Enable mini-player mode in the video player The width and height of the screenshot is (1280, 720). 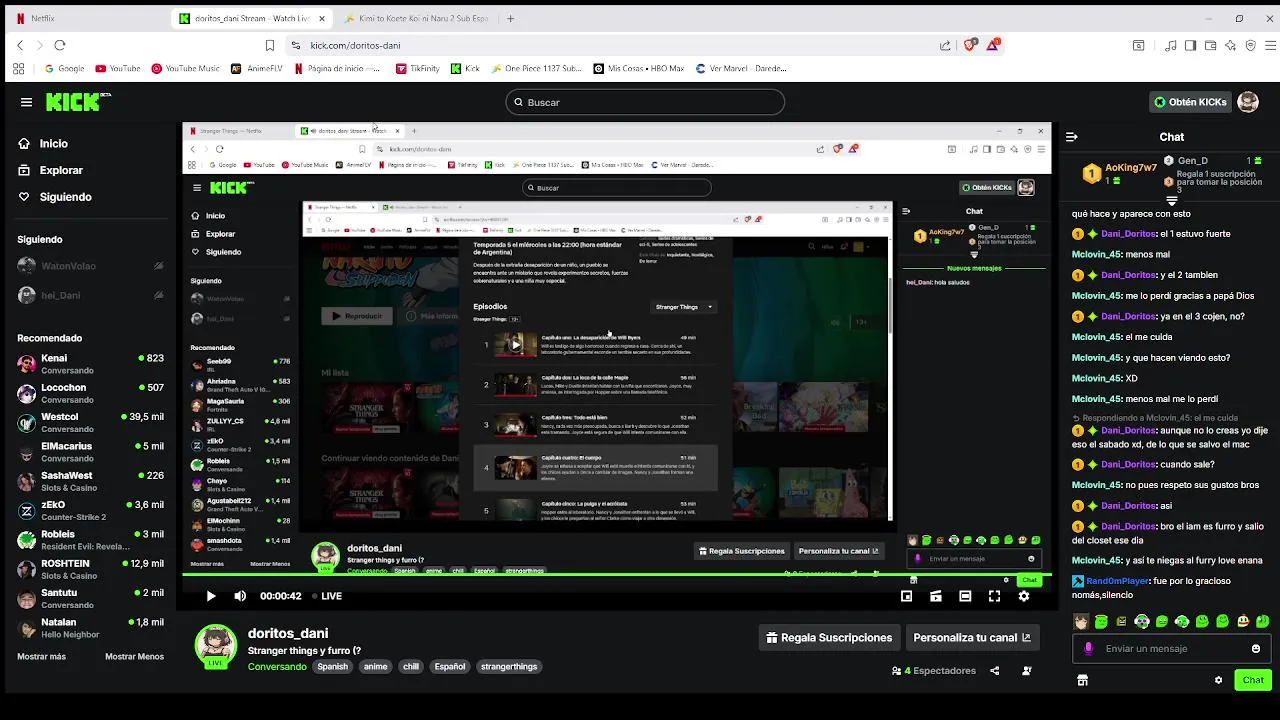click(x=906, y=596)
